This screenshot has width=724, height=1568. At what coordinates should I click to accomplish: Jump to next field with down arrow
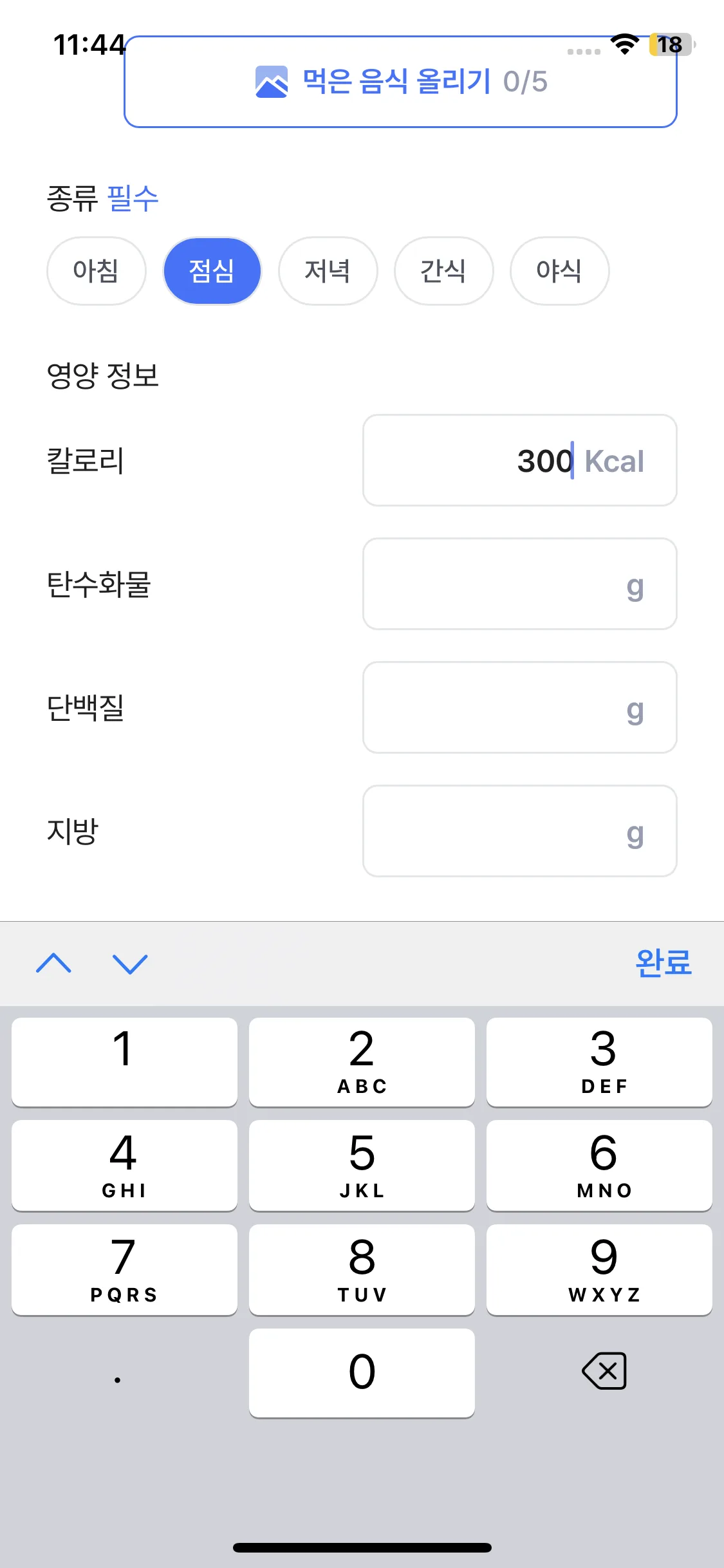pos(130,963)
